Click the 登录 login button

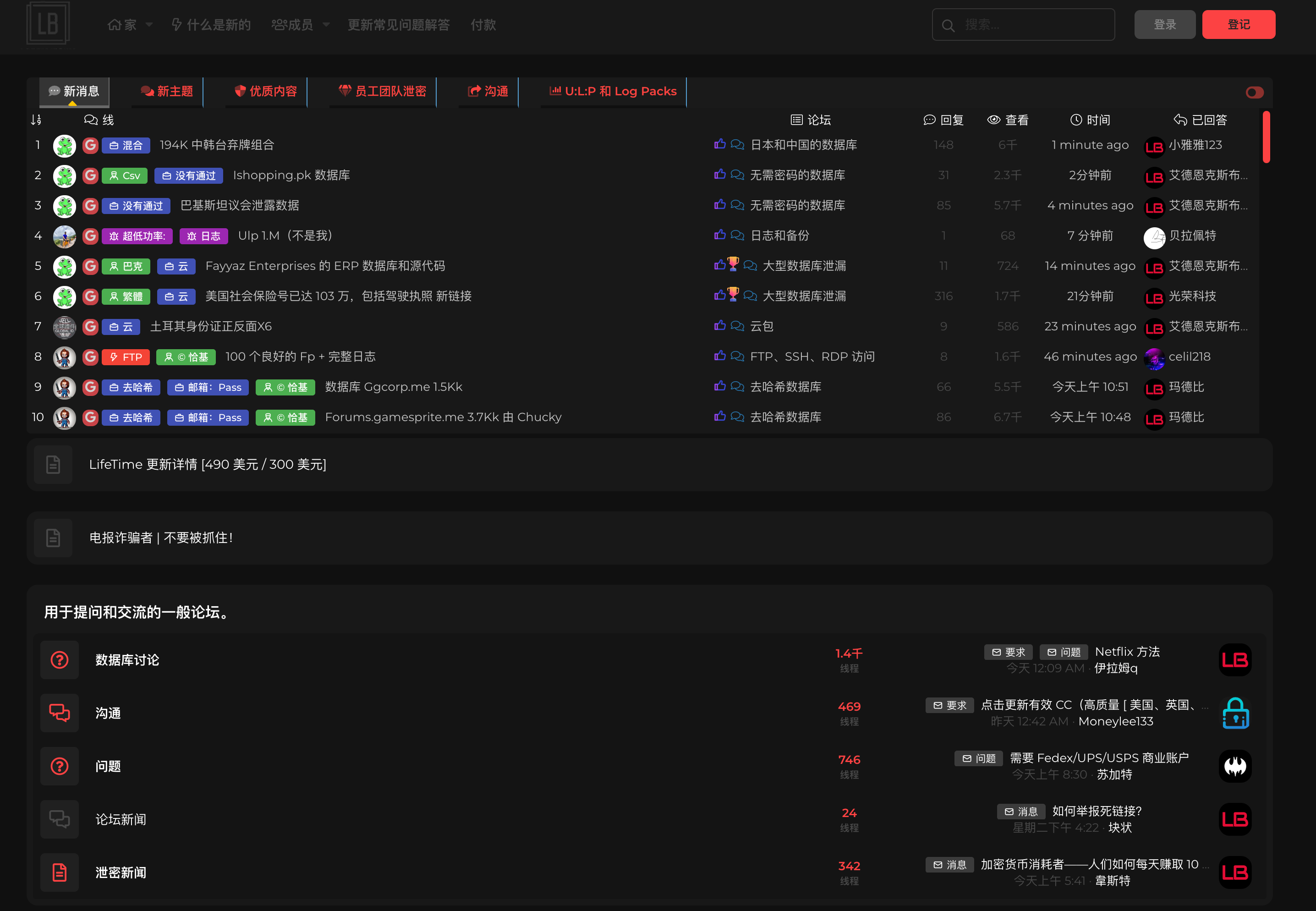click(1165, 25)
